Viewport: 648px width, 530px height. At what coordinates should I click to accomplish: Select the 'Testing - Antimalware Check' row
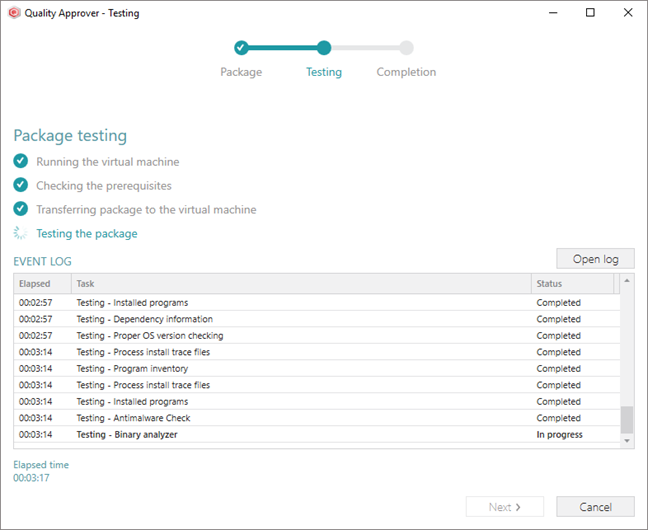317,418
